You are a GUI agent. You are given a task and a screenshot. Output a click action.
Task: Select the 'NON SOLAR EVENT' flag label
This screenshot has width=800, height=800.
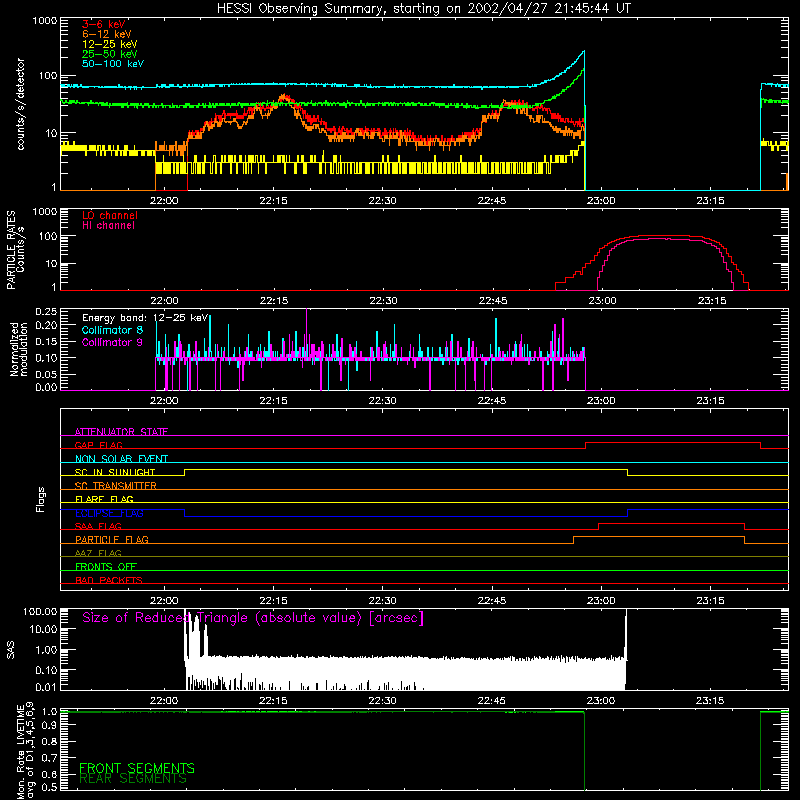pyautogui.click(x=121, y=459)
